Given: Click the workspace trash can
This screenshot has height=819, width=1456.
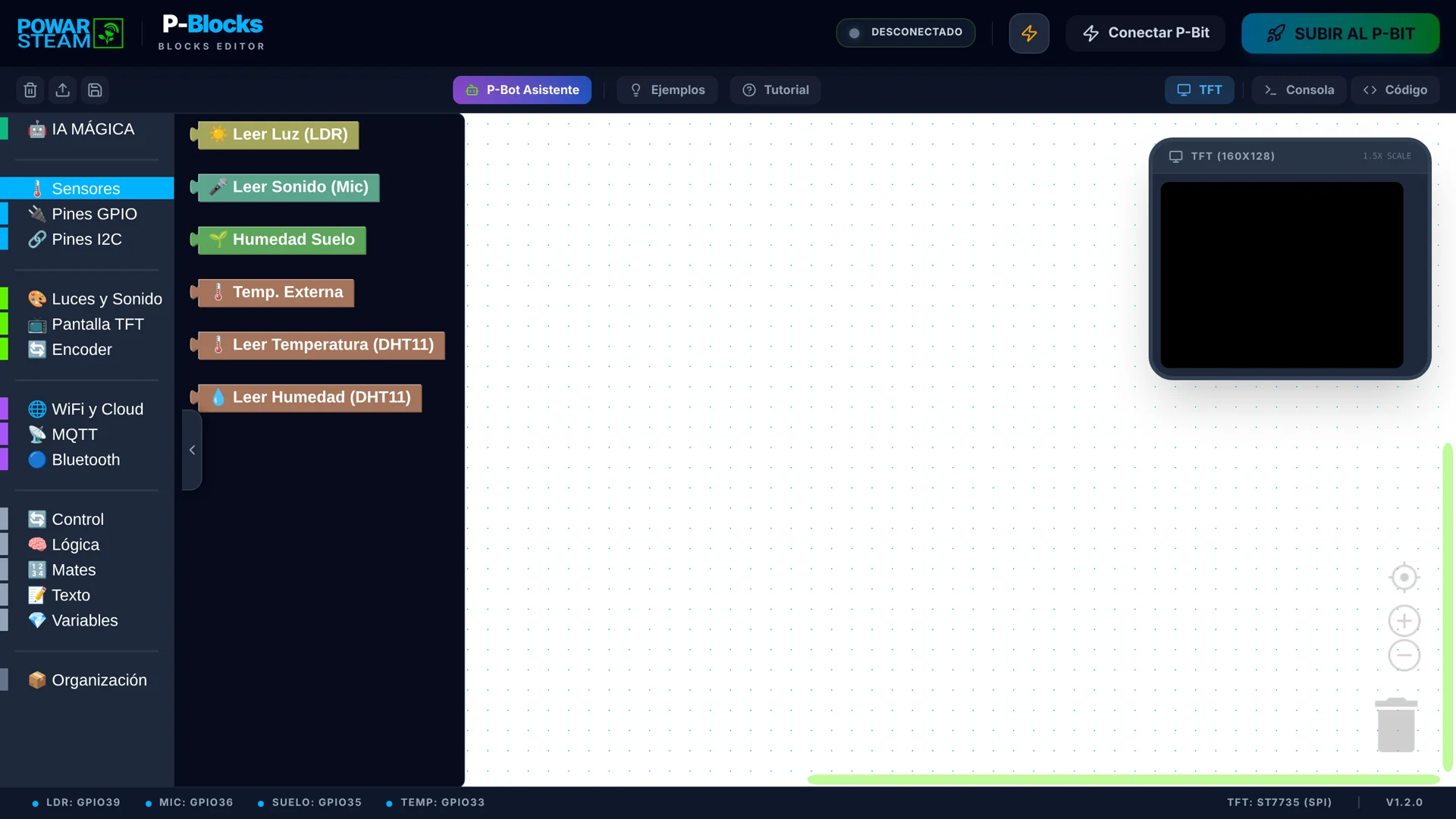Looking at the screenshot, I should coord(1396,725).
